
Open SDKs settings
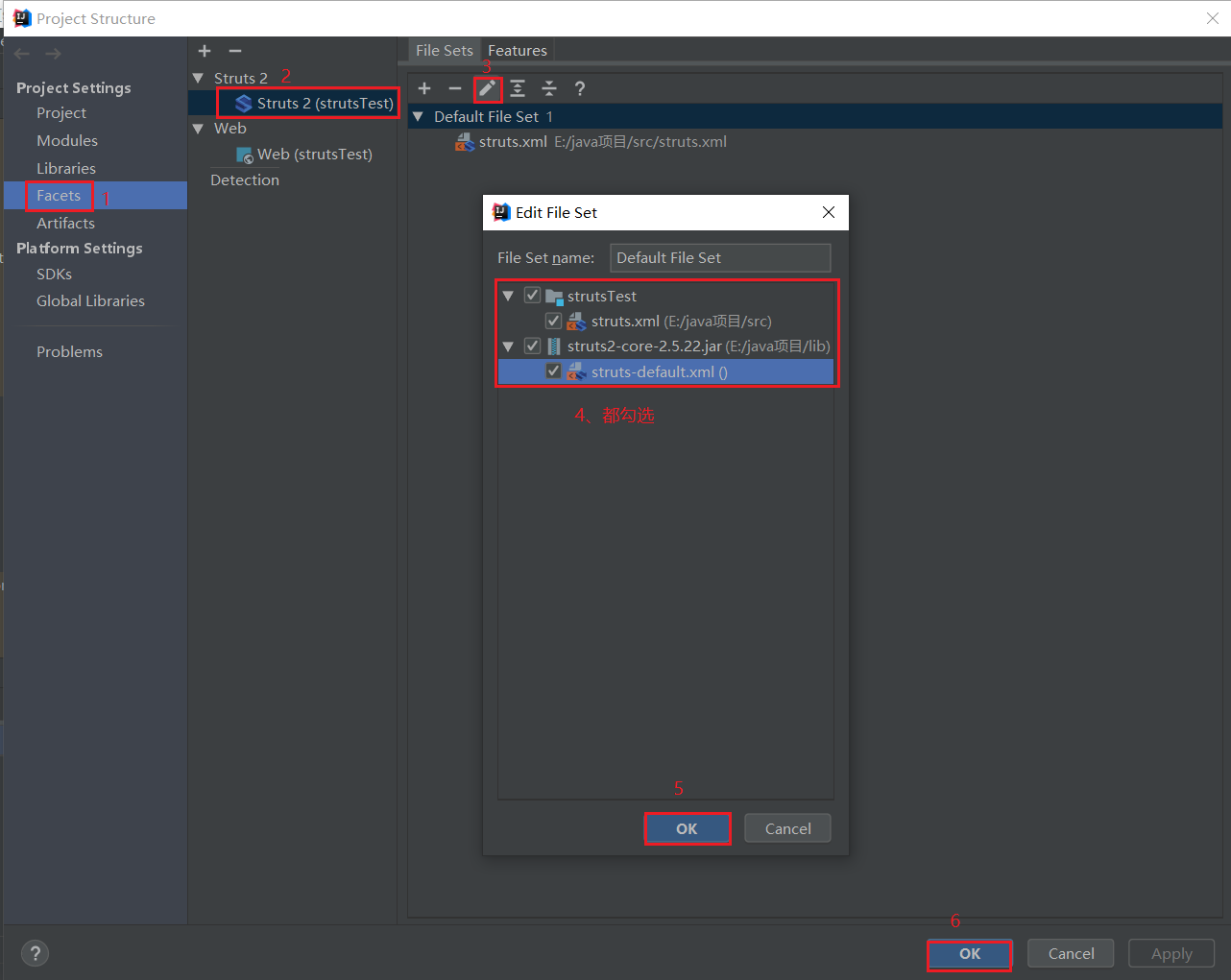tap(54, 274)
